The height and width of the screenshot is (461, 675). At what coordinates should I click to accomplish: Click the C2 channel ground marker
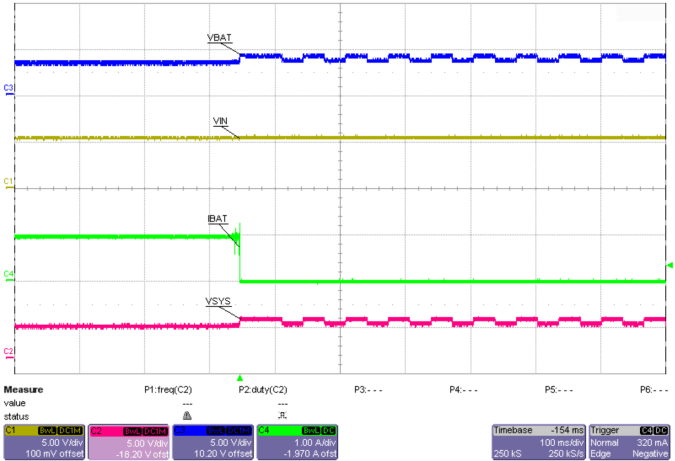pos(9,353)
